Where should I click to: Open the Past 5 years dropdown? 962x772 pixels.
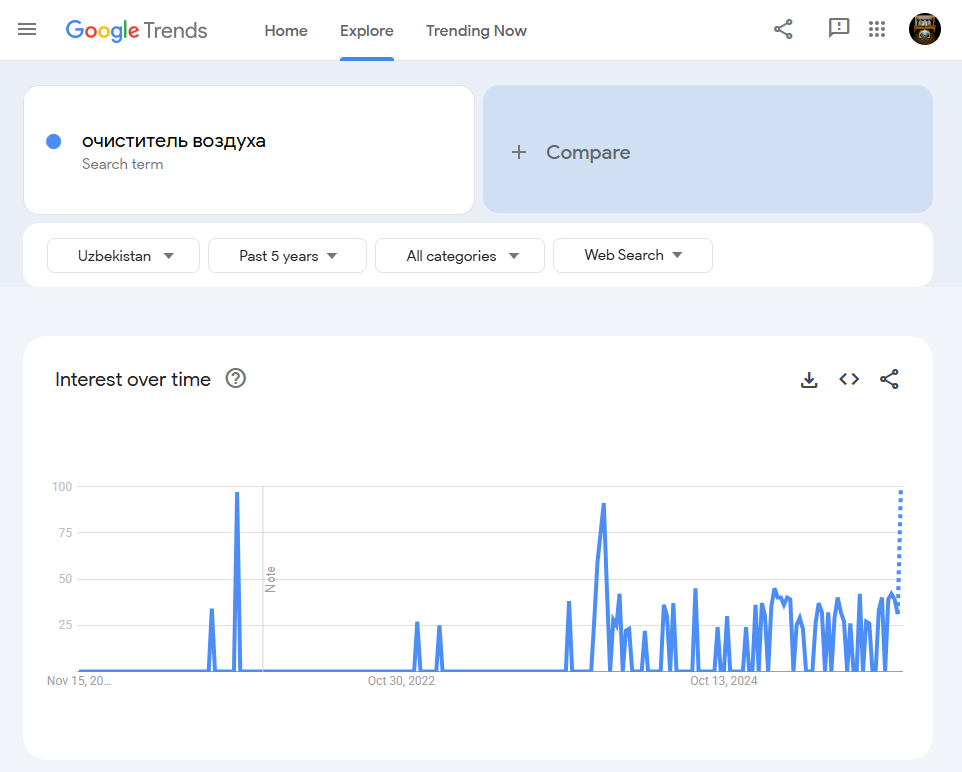pyautogui.click(x=287, y=256)
